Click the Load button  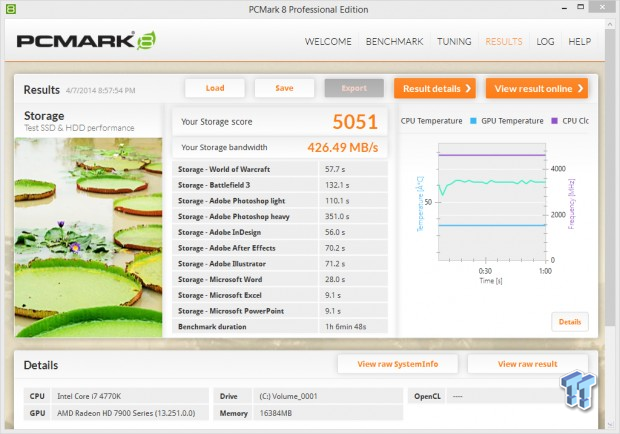pyautogui.click(x=215, y=88)
